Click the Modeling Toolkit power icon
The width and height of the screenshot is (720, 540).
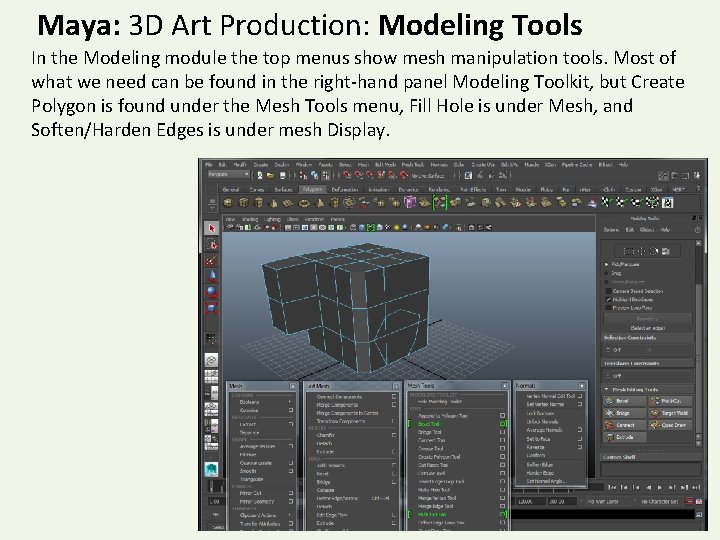[x=697, y=229]
